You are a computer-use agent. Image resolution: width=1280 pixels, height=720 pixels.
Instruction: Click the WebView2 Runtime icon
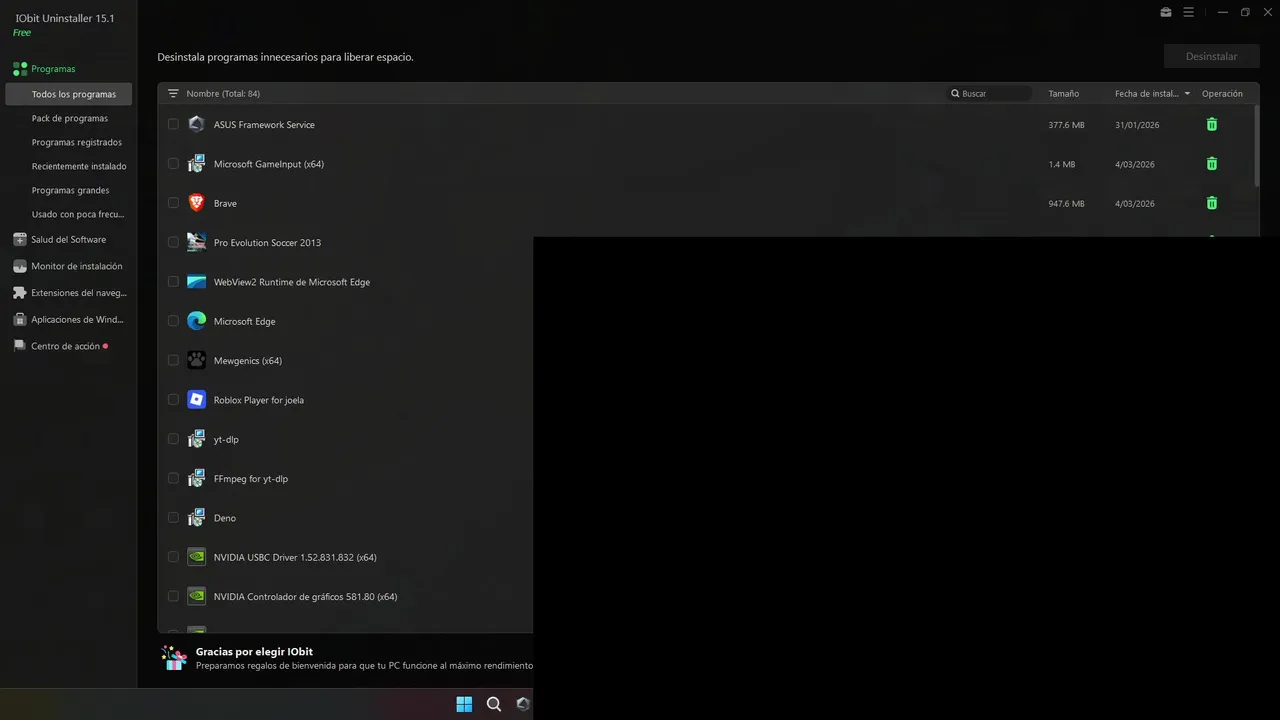pyautogui.click(x=196, y=282)
